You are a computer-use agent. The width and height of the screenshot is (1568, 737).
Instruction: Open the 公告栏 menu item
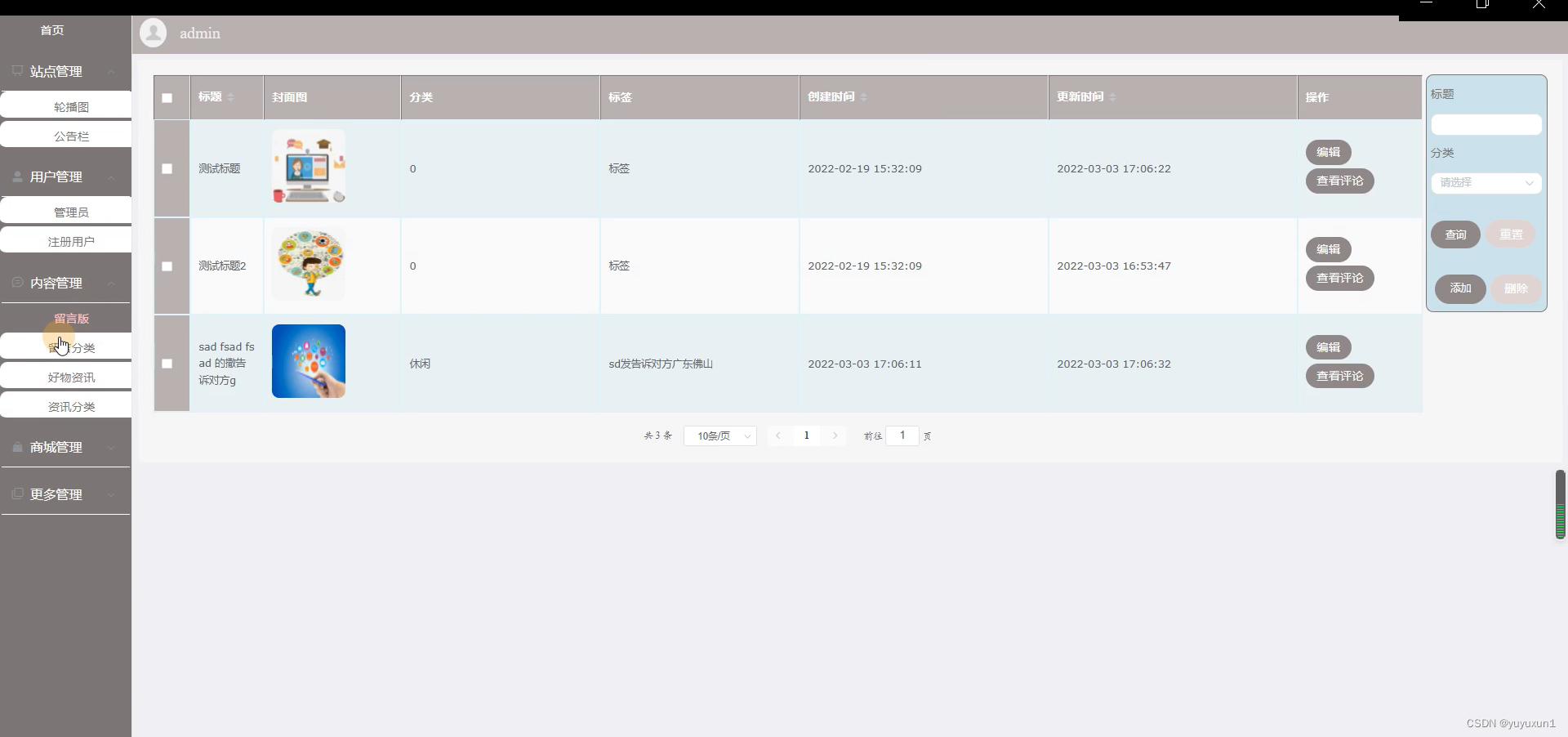[x=66, y=136]
